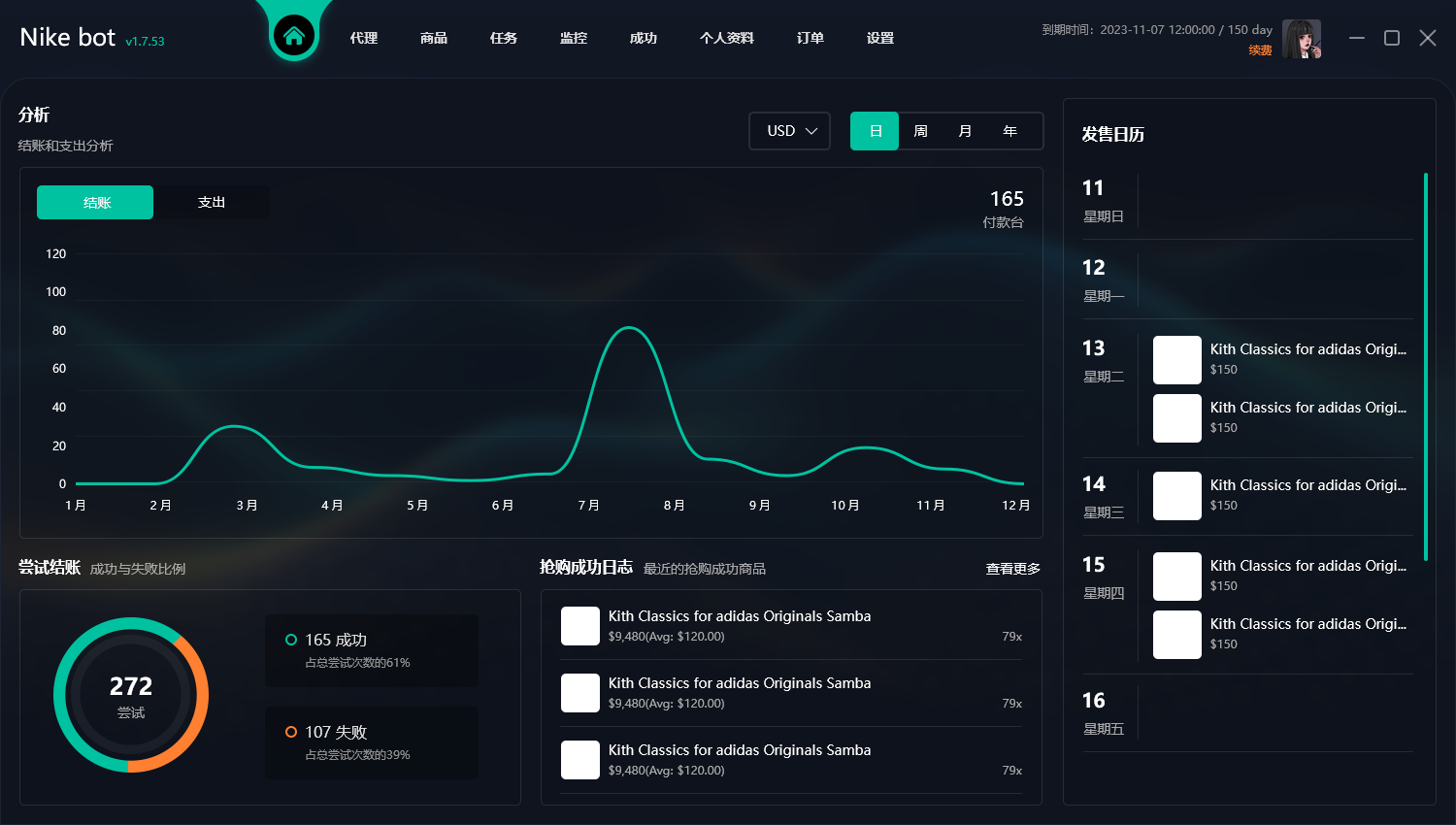The width and height of the screenshot is (1456, 825).
Task: Open third Kith Samba log entry thumbnail
Action: [x=580, y=760]
